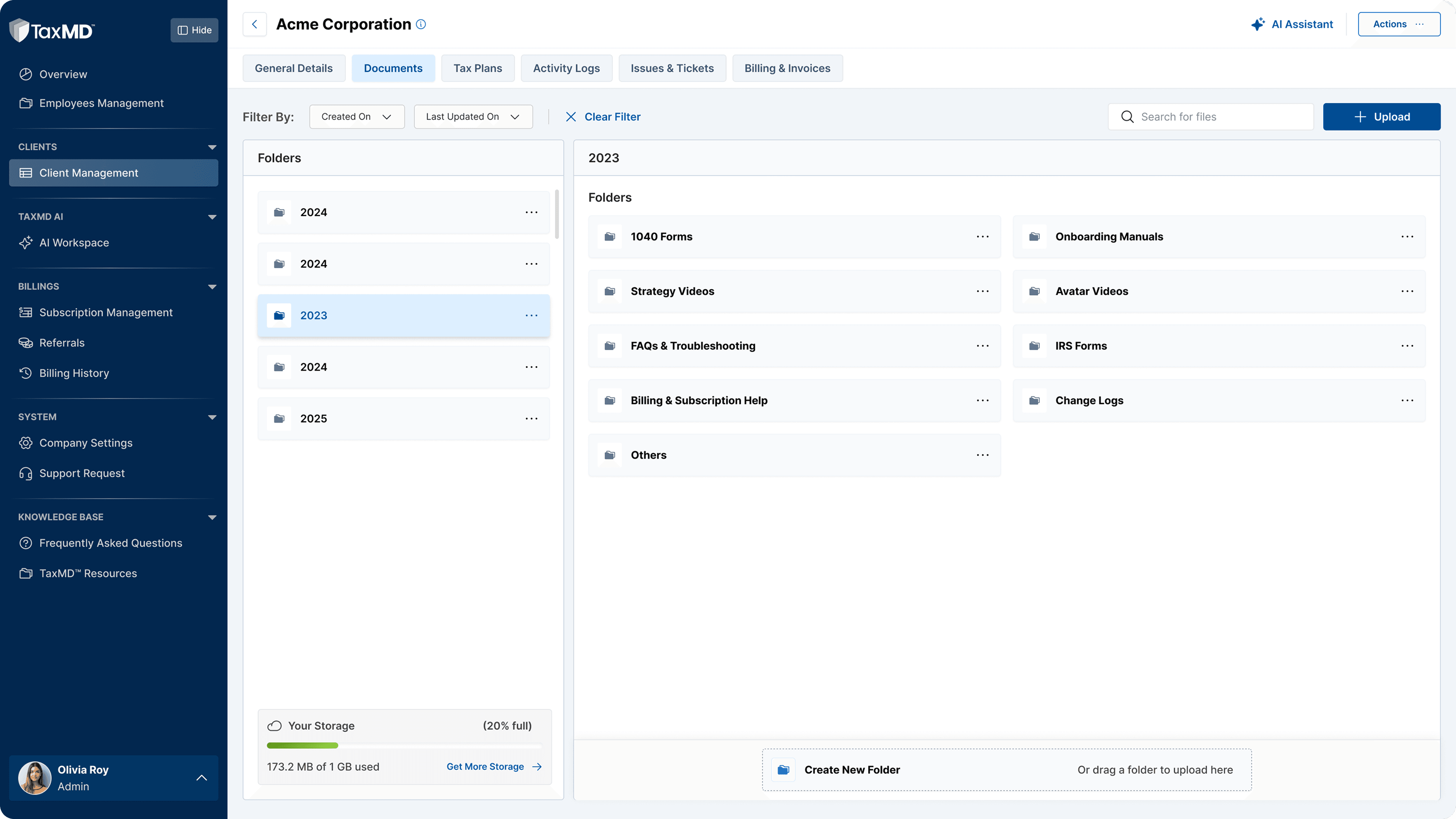This screenshot has height=819, width=1456.
Task: Click the info icon beside Acme Corporation
Action: point(420,24)
